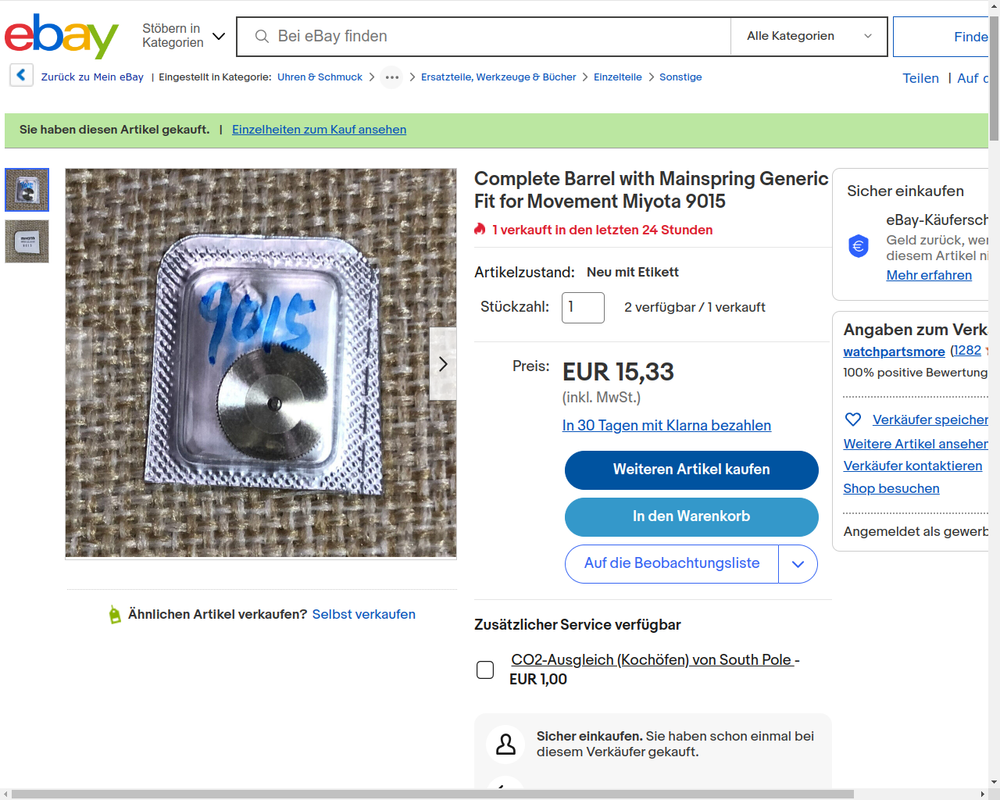This screenshot has width=1000, height=800.
Task: Click the horizontal scrollbar at the bottom
Action: coord(432,794)
